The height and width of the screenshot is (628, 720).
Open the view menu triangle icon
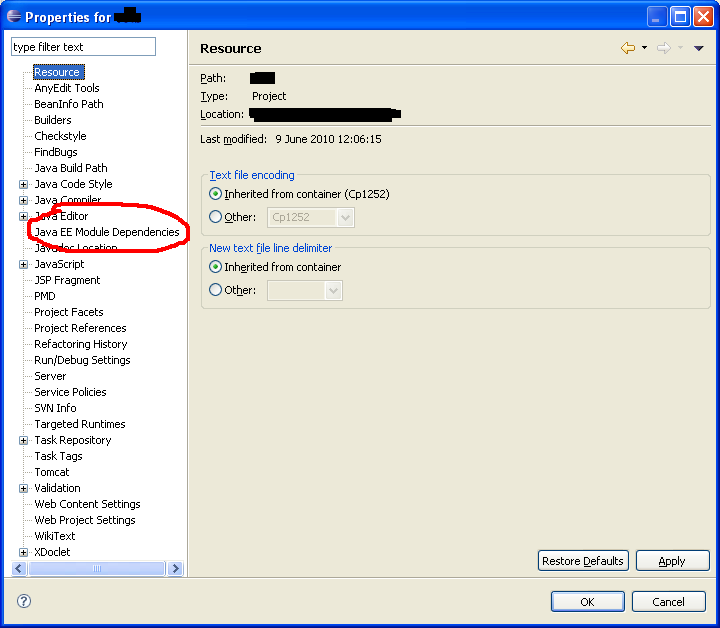(699, 48)
